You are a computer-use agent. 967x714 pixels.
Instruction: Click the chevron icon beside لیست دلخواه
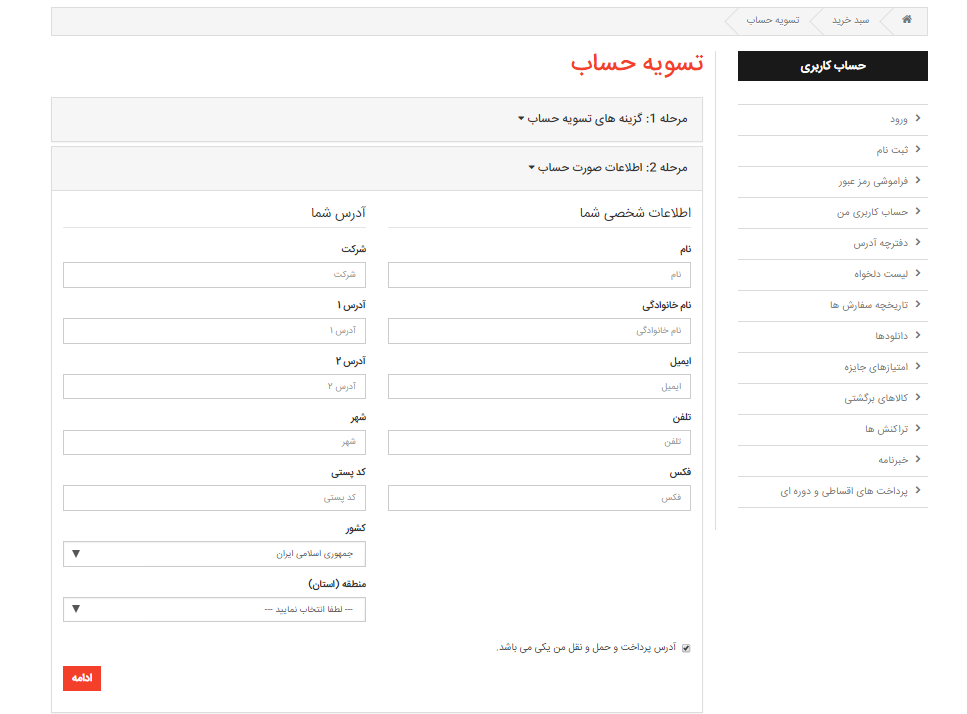918,273
